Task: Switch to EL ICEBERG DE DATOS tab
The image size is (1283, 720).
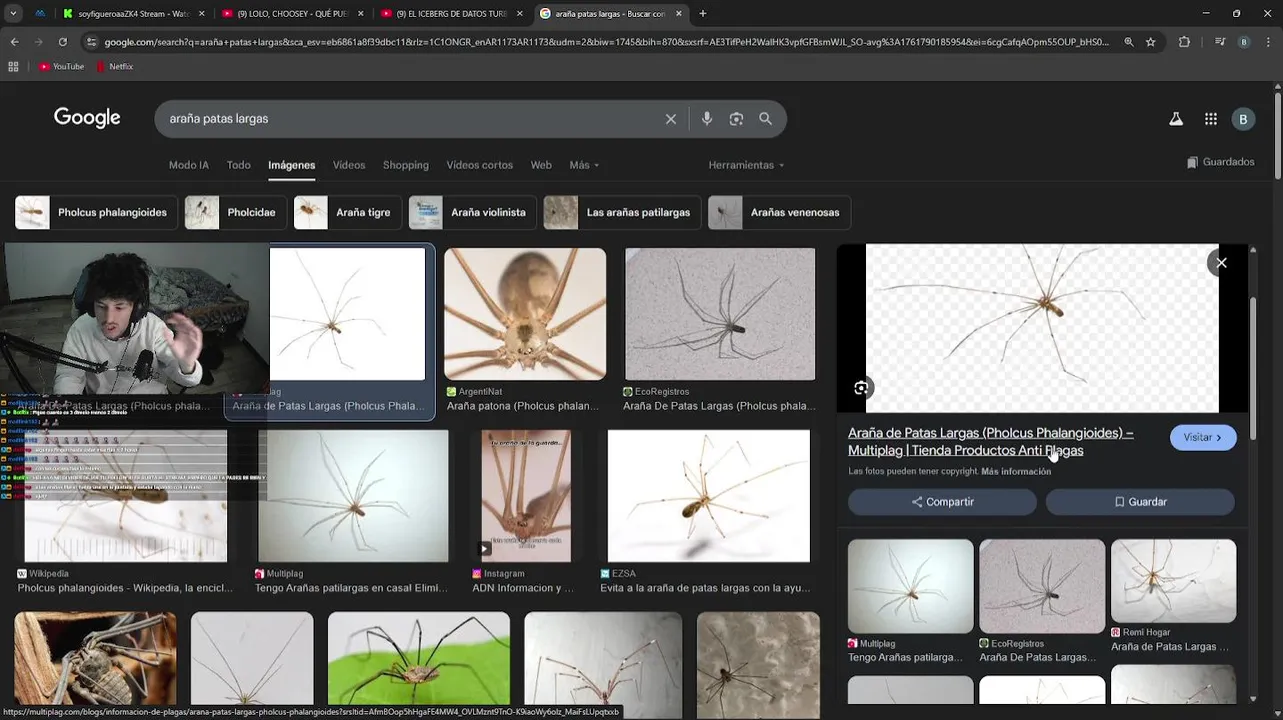Action: tap(452, 14)
